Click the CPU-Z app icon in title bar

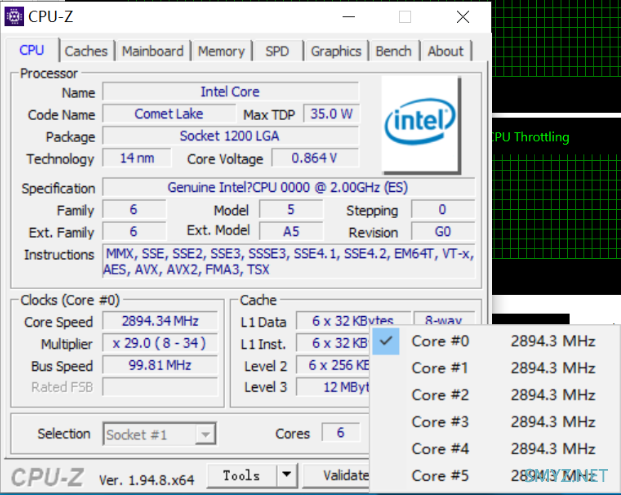point(14,17)
